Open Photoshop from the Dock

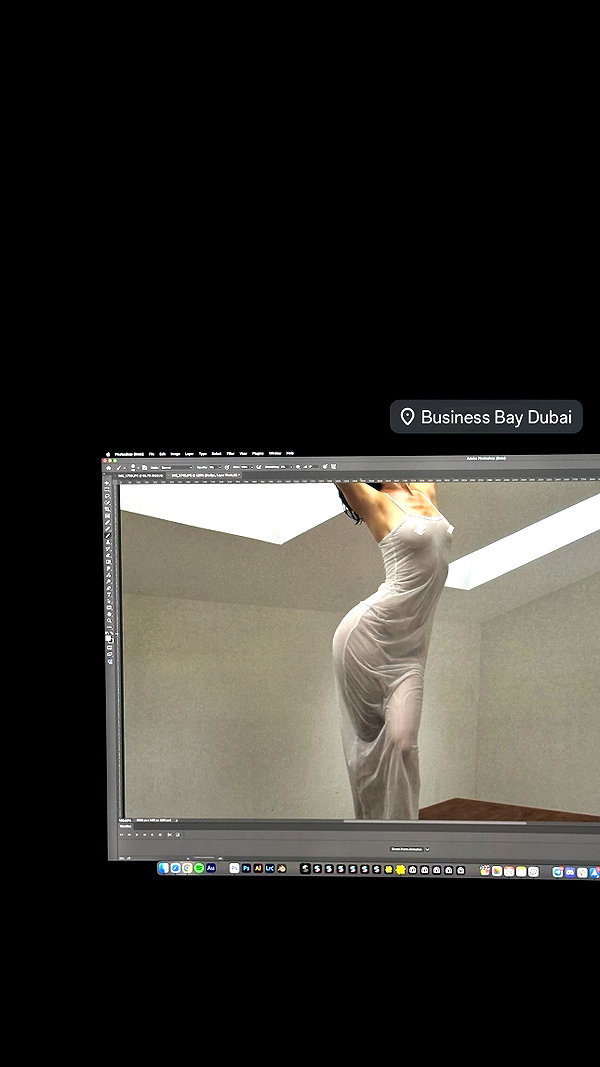(x=246, y=868)
